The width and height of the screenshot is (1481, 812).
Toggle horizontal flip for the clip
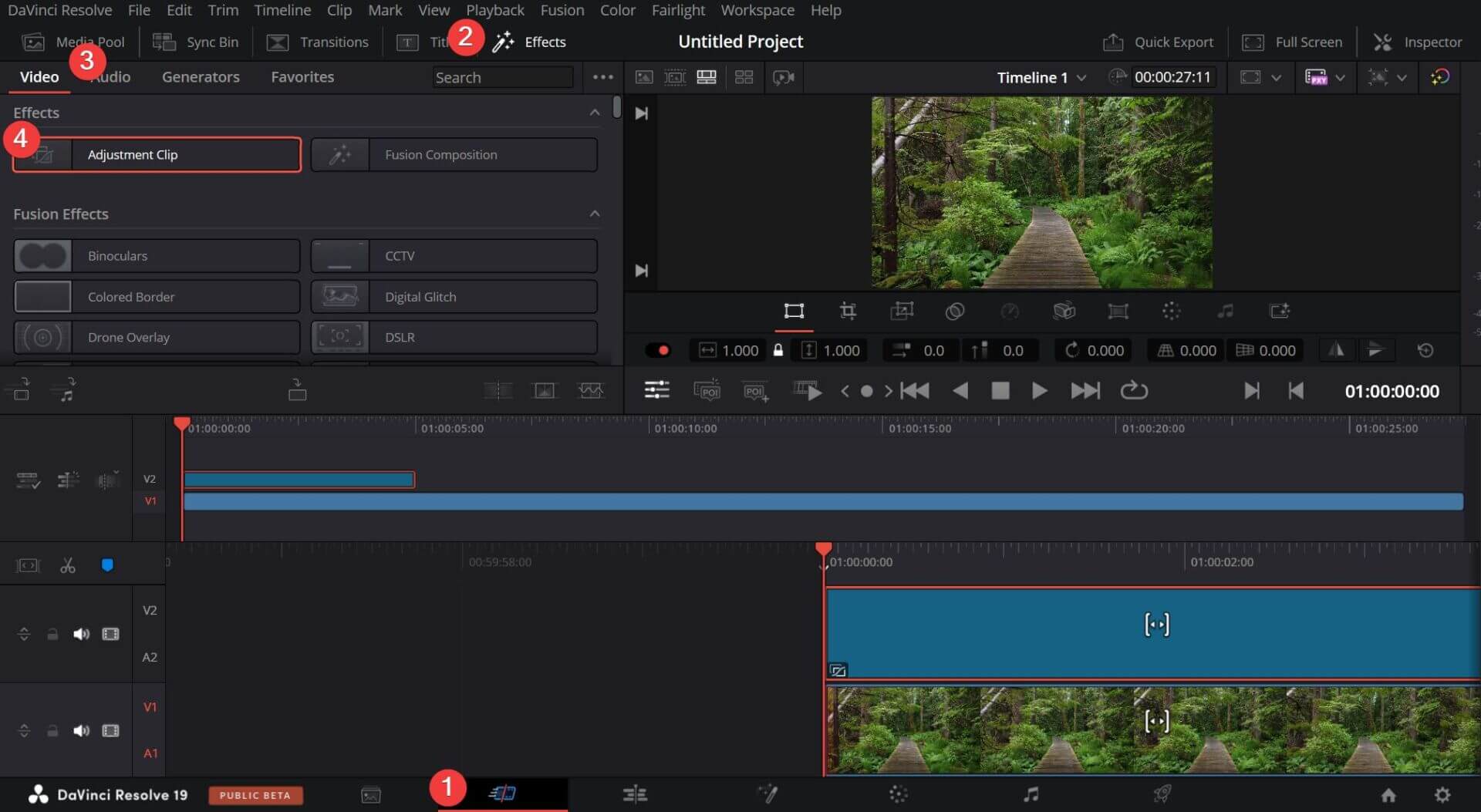(1337, 349)
